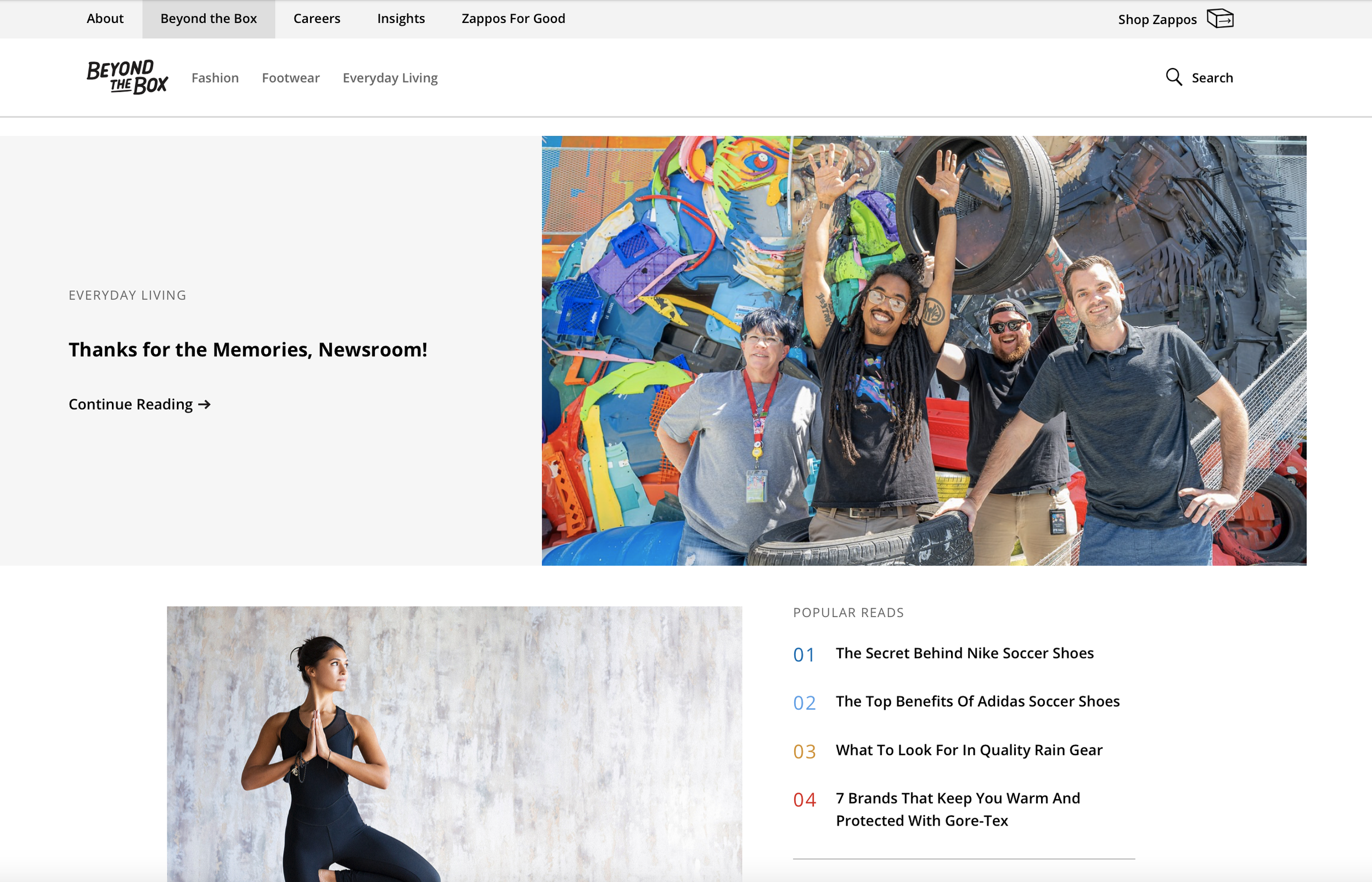Open the Insights section
This screenshot has width=1372, height=882.
401,19
